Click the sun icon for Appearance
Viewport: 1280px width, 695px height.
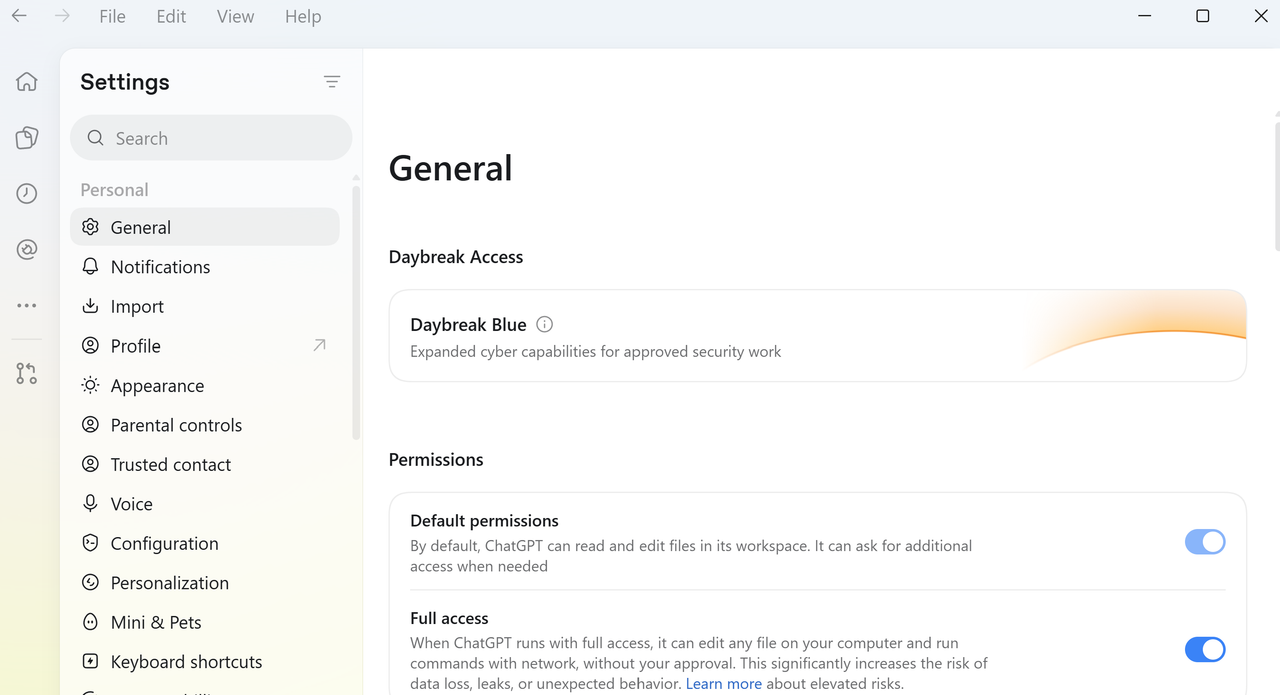click(x=90, y=385)
